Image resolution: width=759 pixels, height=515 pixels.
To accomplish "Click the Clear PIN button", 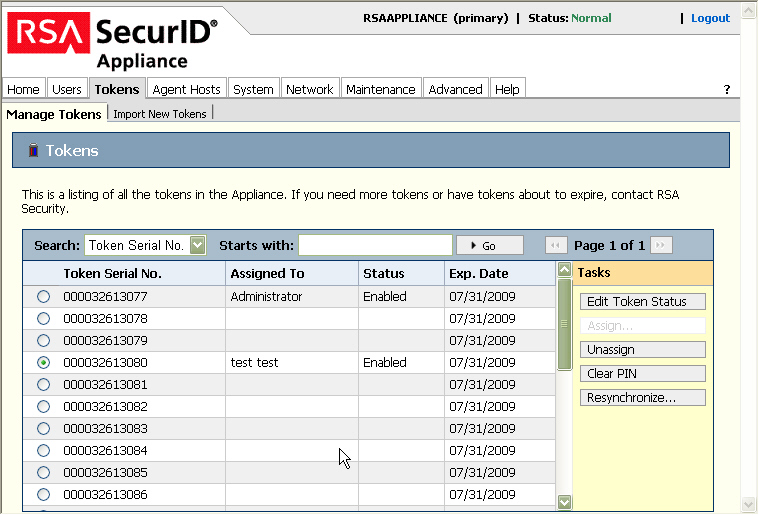I will click(x=643, y=374).
